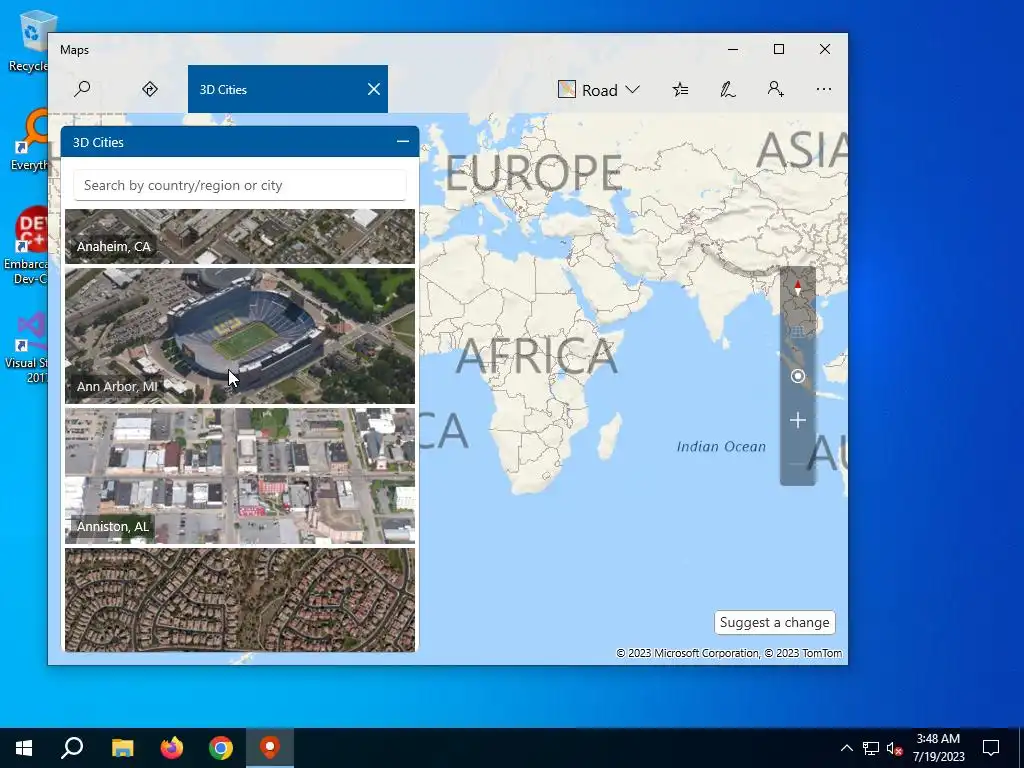Open the Windows Ink pen toolbar
Screen dimensions: 1024x768
728,89
